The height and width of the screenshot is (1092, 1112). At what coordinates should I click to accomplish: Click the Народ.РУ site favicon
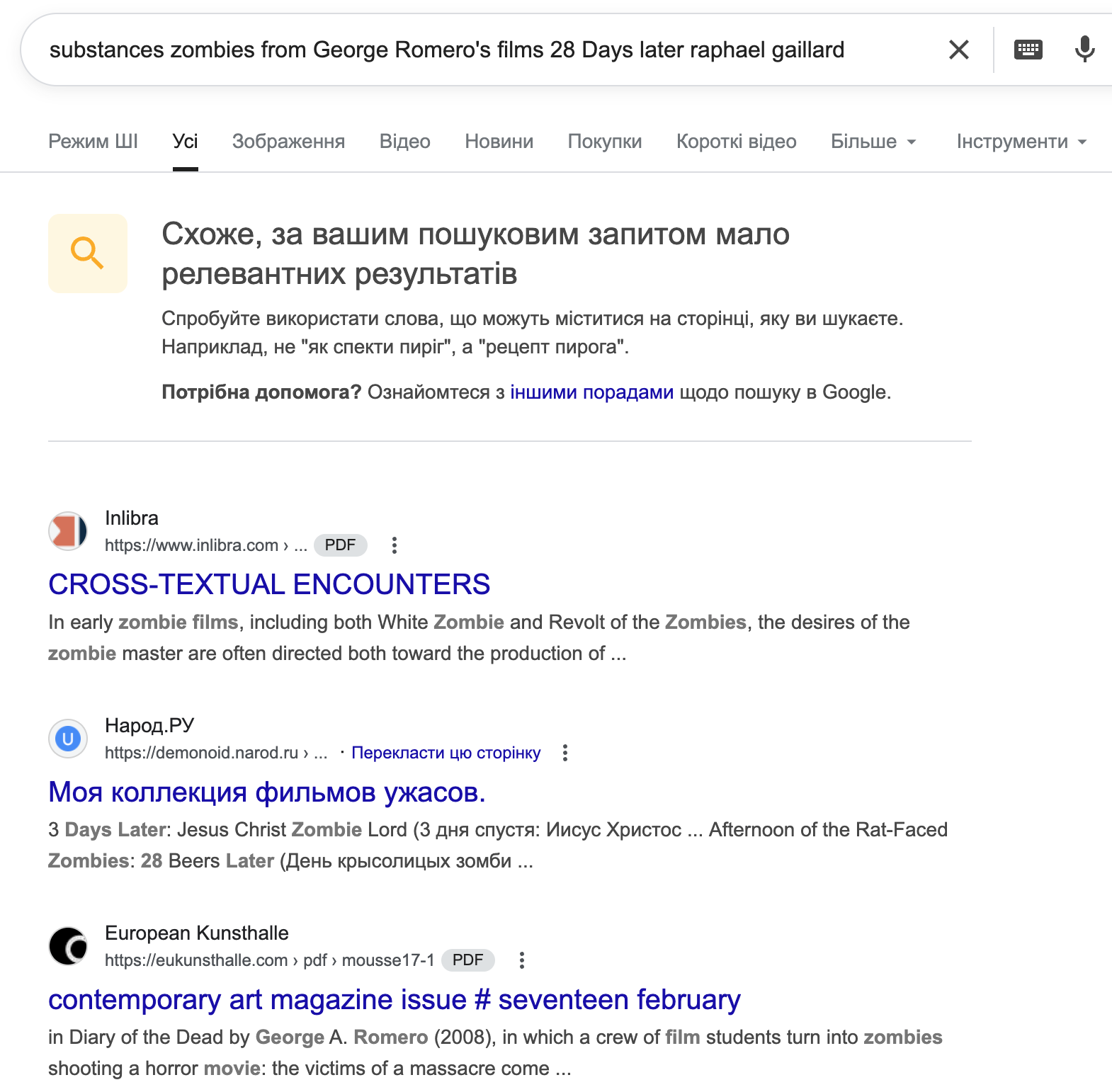click(x=68, y=739)
